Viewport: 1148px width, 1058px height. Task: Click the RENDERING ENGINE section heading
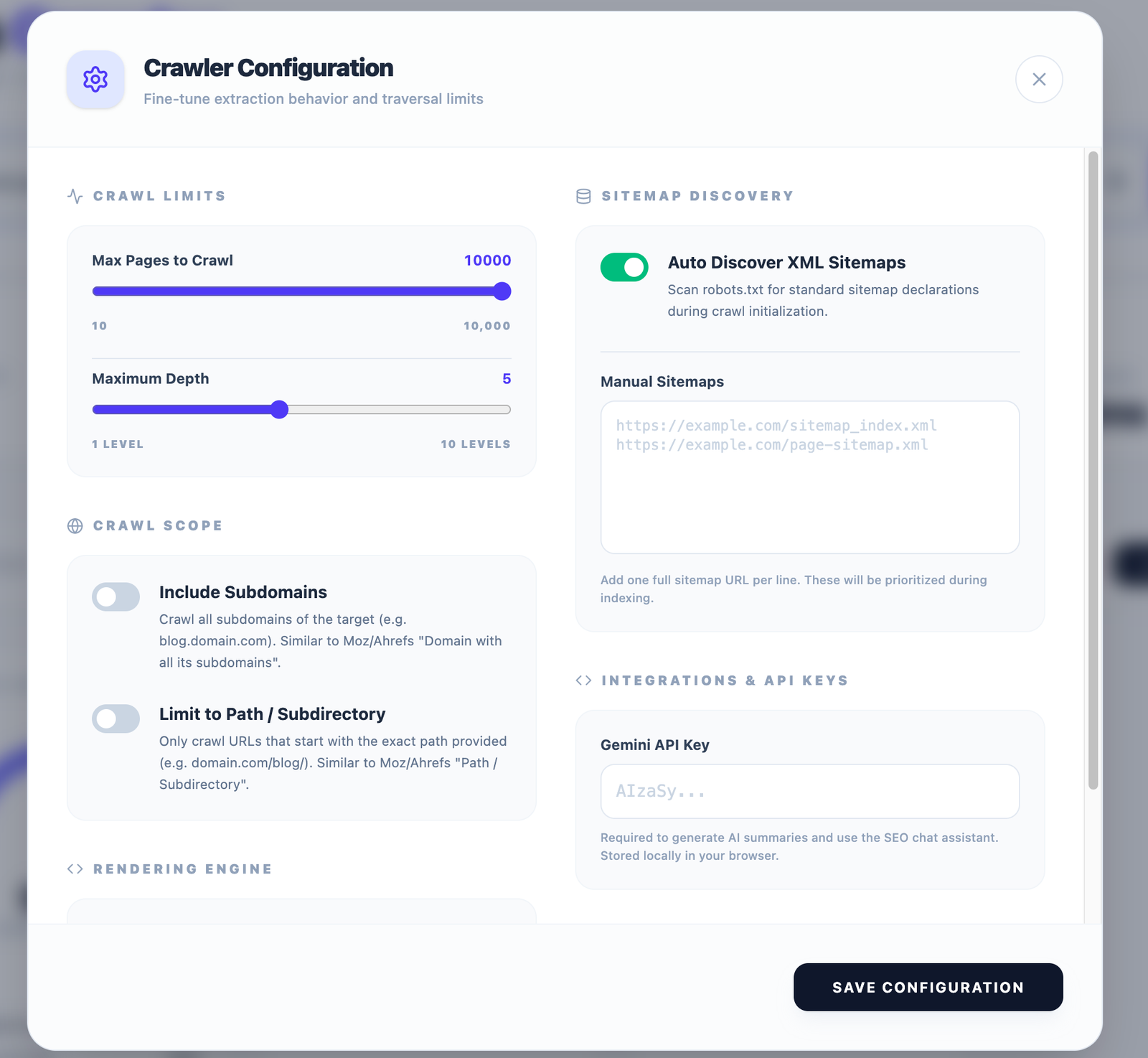click(x=183, y=869)
